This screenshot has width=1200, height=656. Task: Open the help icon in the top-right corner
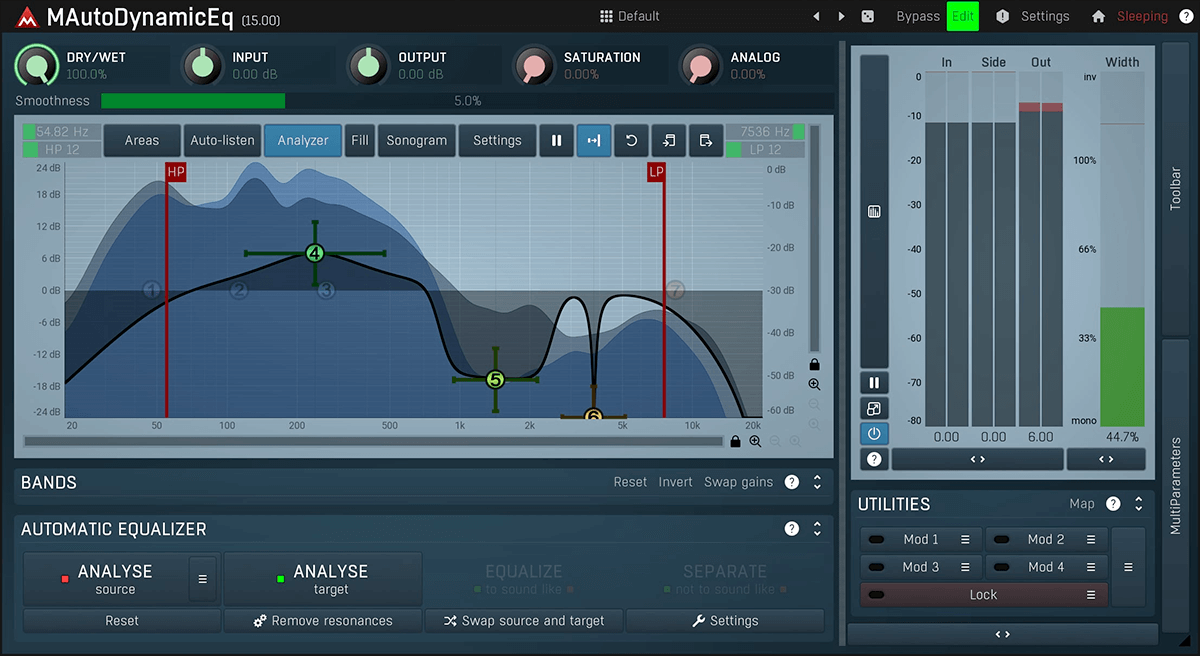(x=1186, y=16)
